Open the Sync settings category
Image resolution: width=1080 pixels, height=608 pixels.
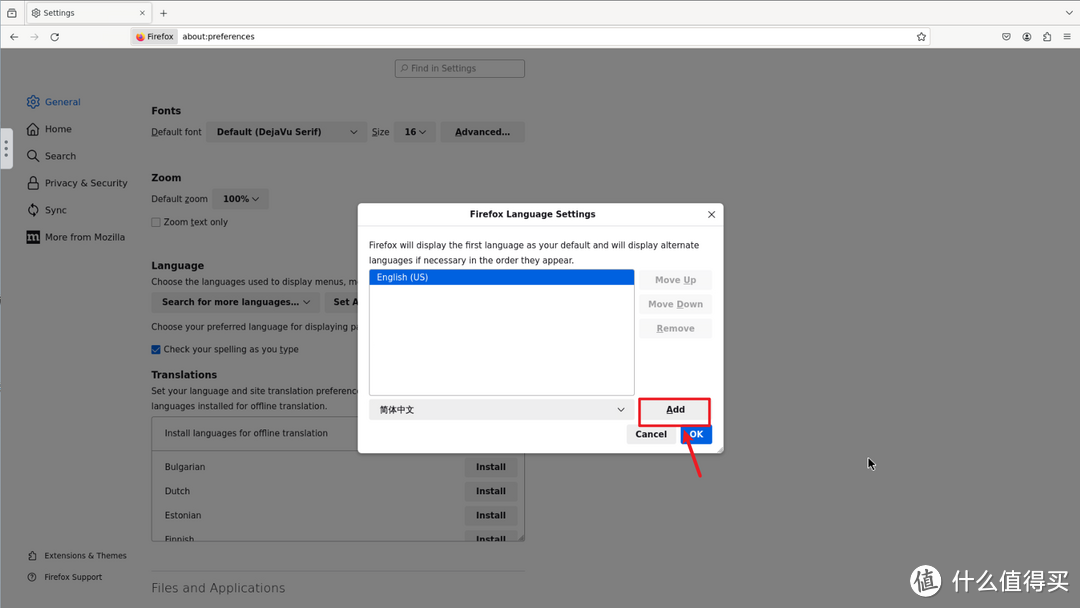point(47,210)
